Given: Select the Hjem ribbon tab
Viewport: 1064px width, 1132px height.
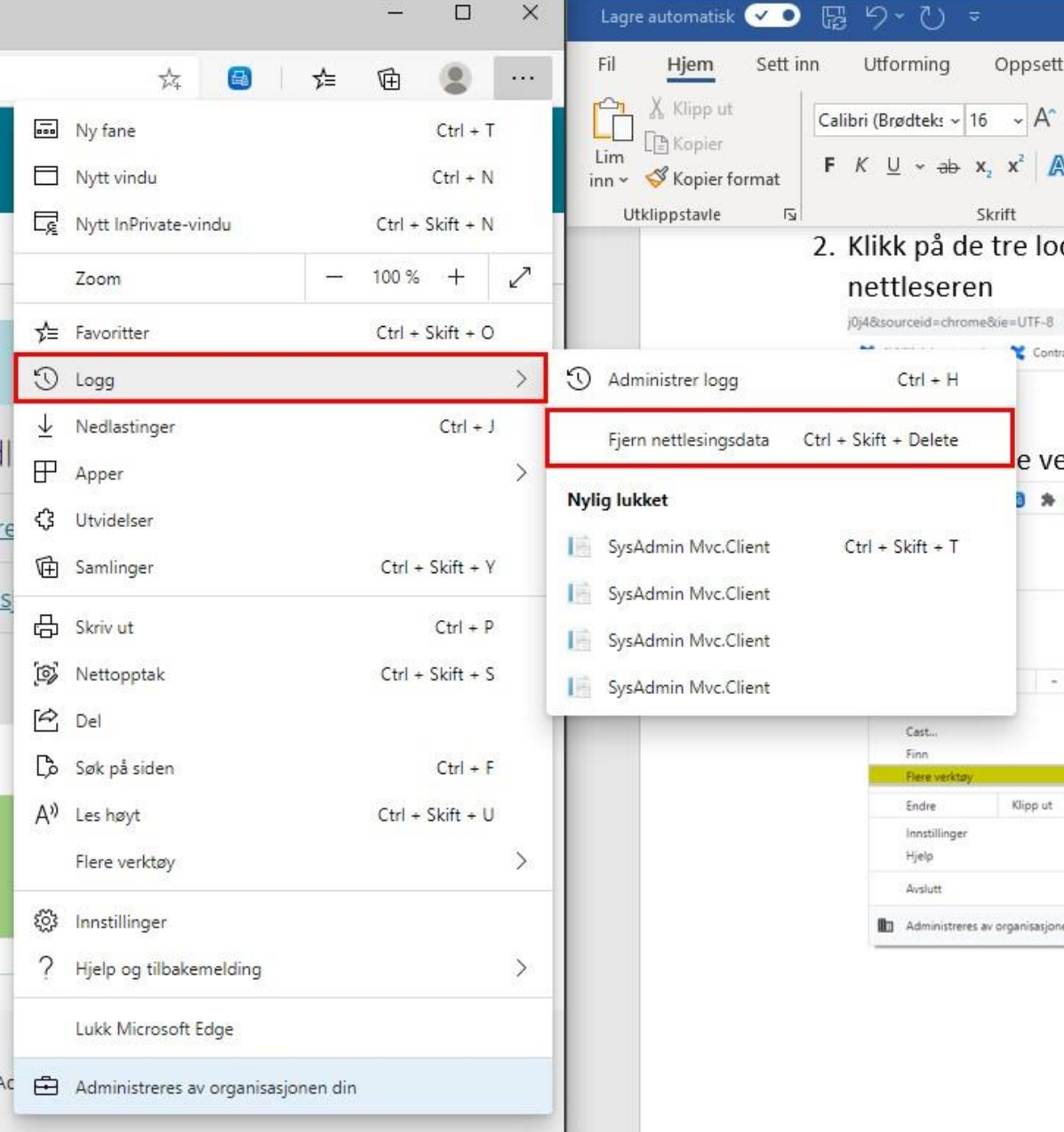Looking at the screenshot, I should coord(690,64).
